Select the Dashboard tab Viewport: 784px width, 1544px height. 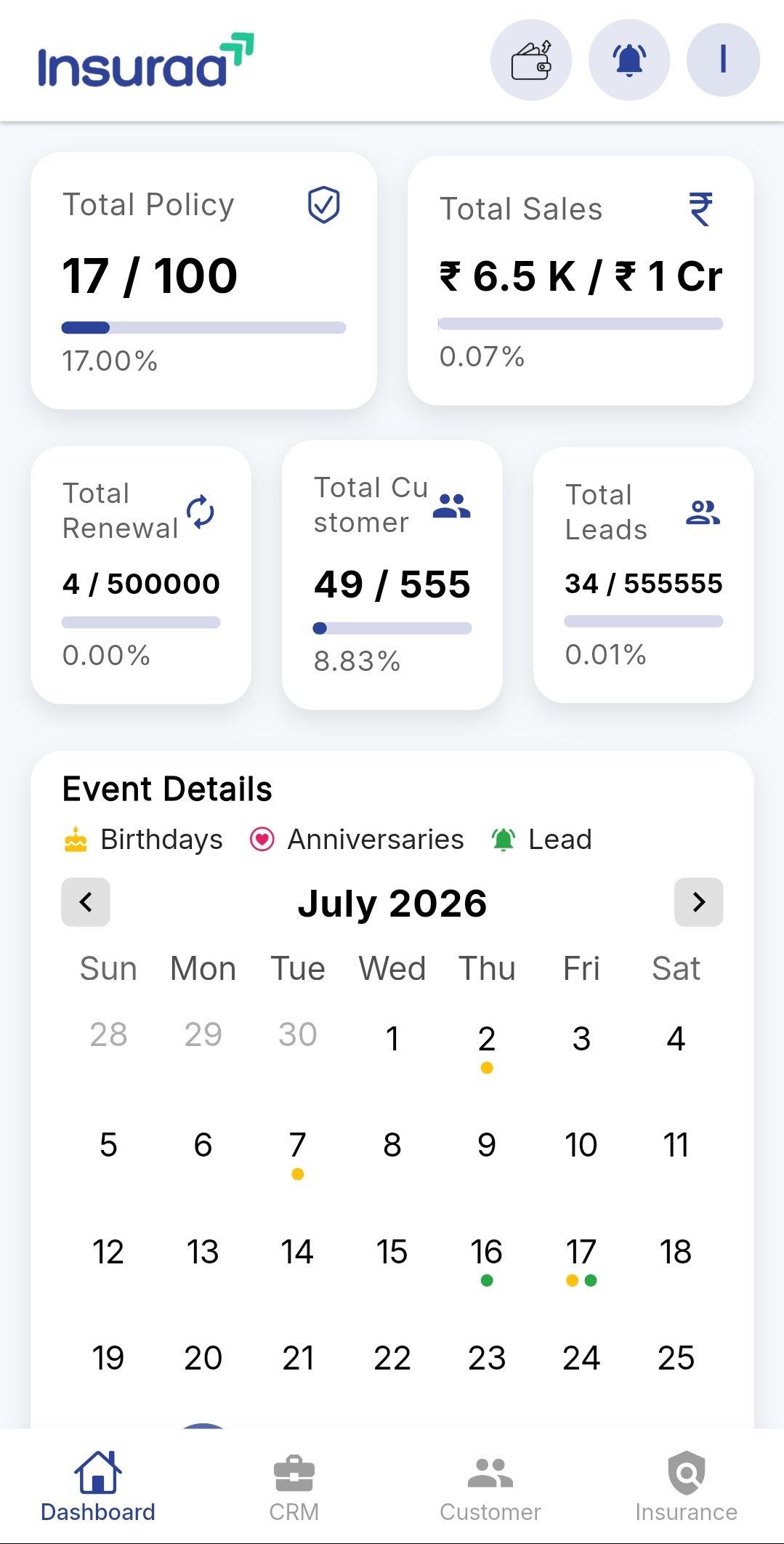98,1488
